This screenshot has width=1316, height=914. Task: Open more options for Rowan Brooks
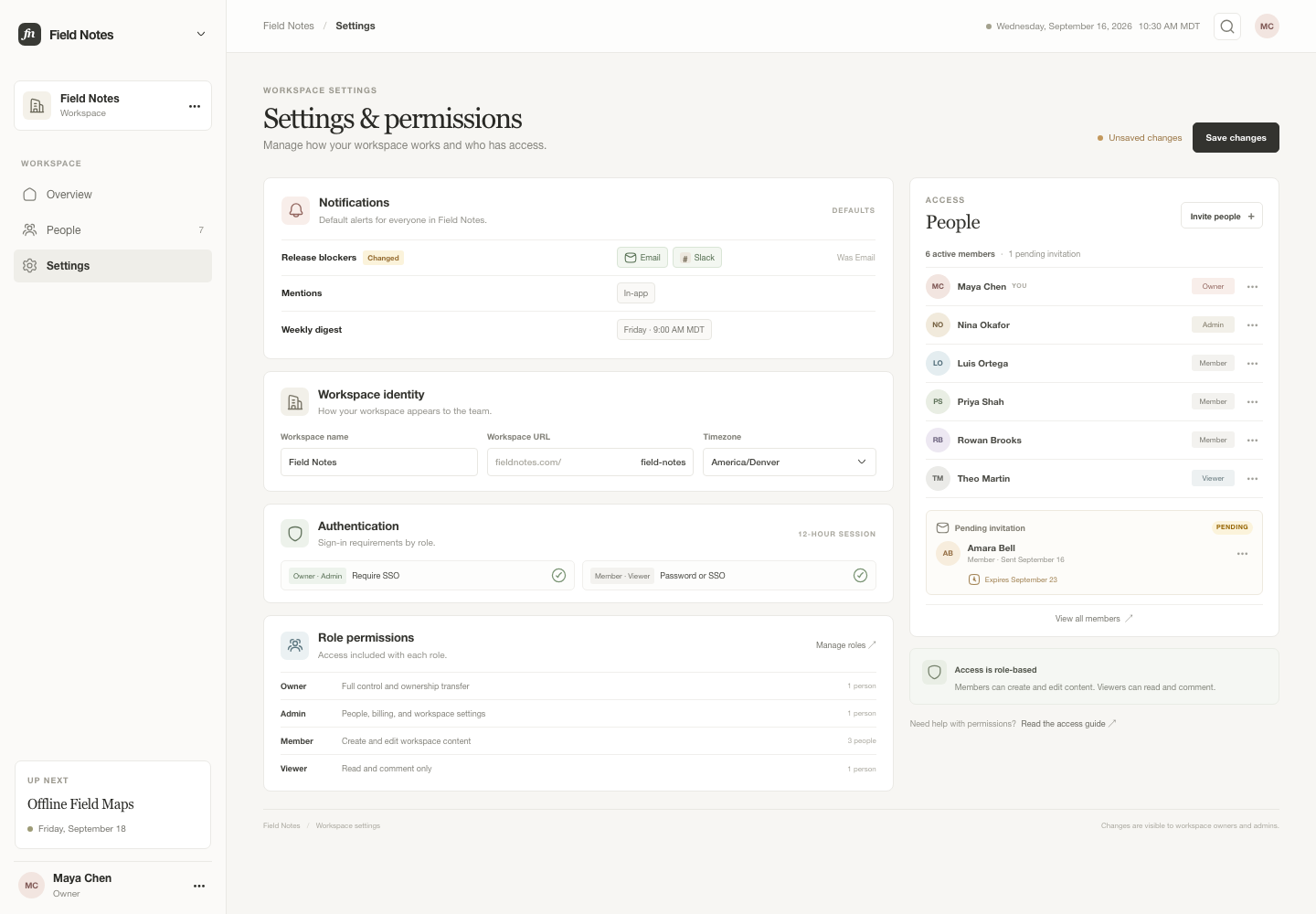pyautogui.click(x=1252, y=441)
